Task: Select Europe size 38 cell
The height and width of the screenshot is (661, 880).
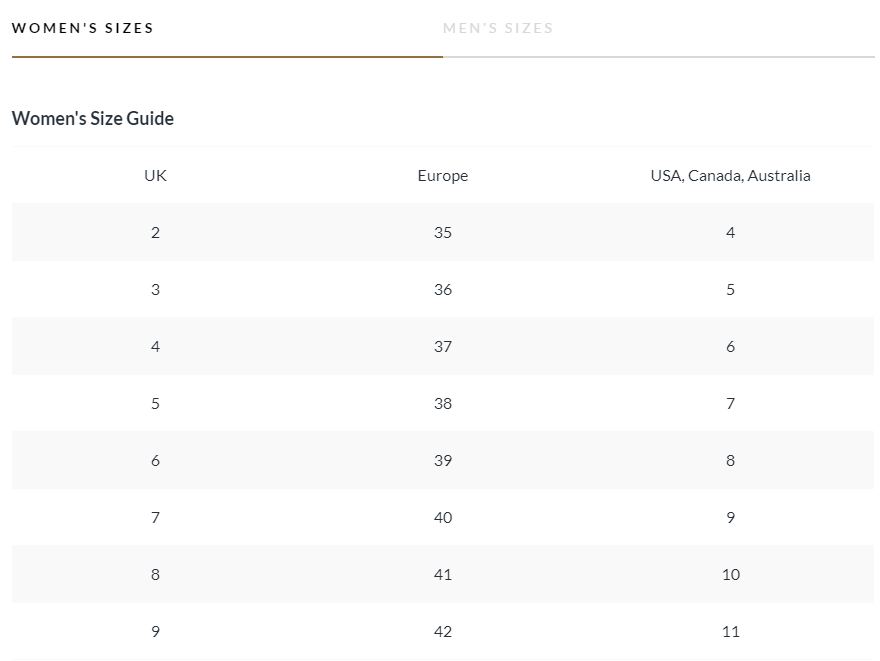Action: 443,403
